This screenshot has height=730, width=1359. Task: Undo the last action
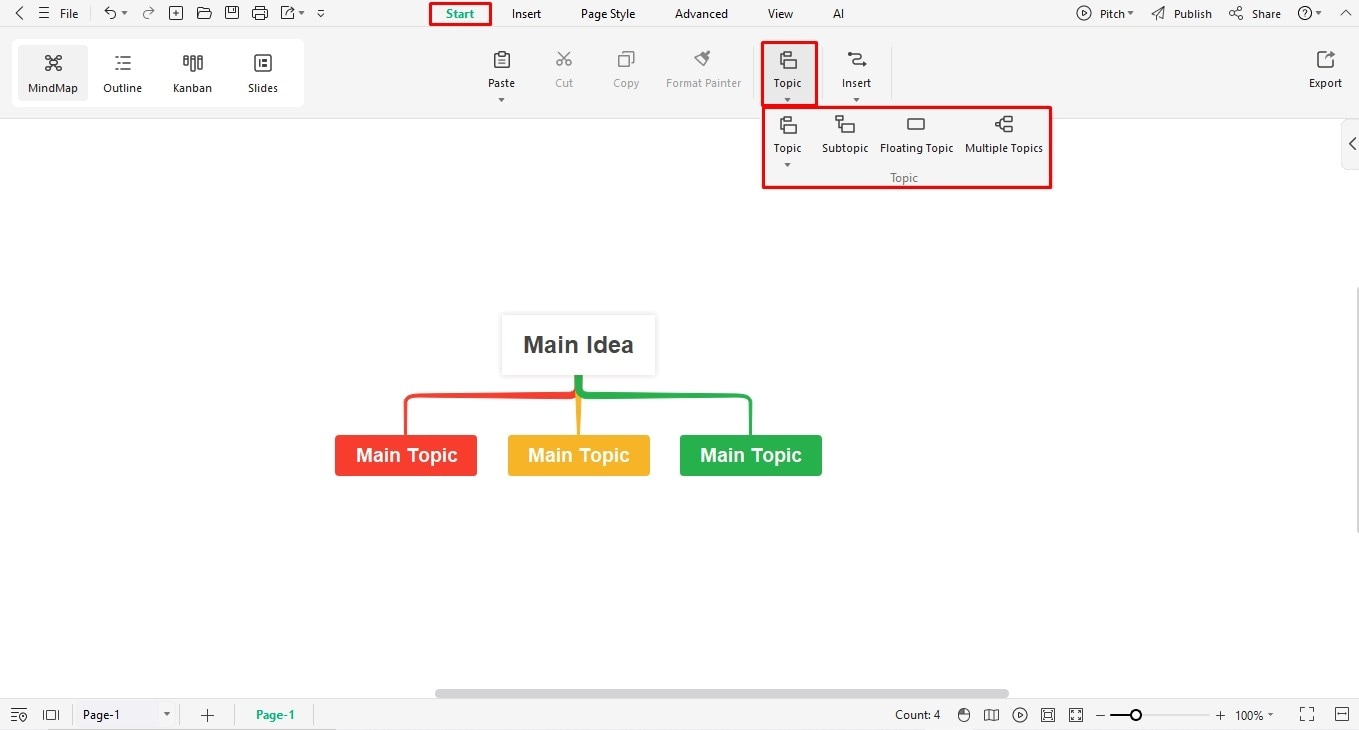(110, 13)
